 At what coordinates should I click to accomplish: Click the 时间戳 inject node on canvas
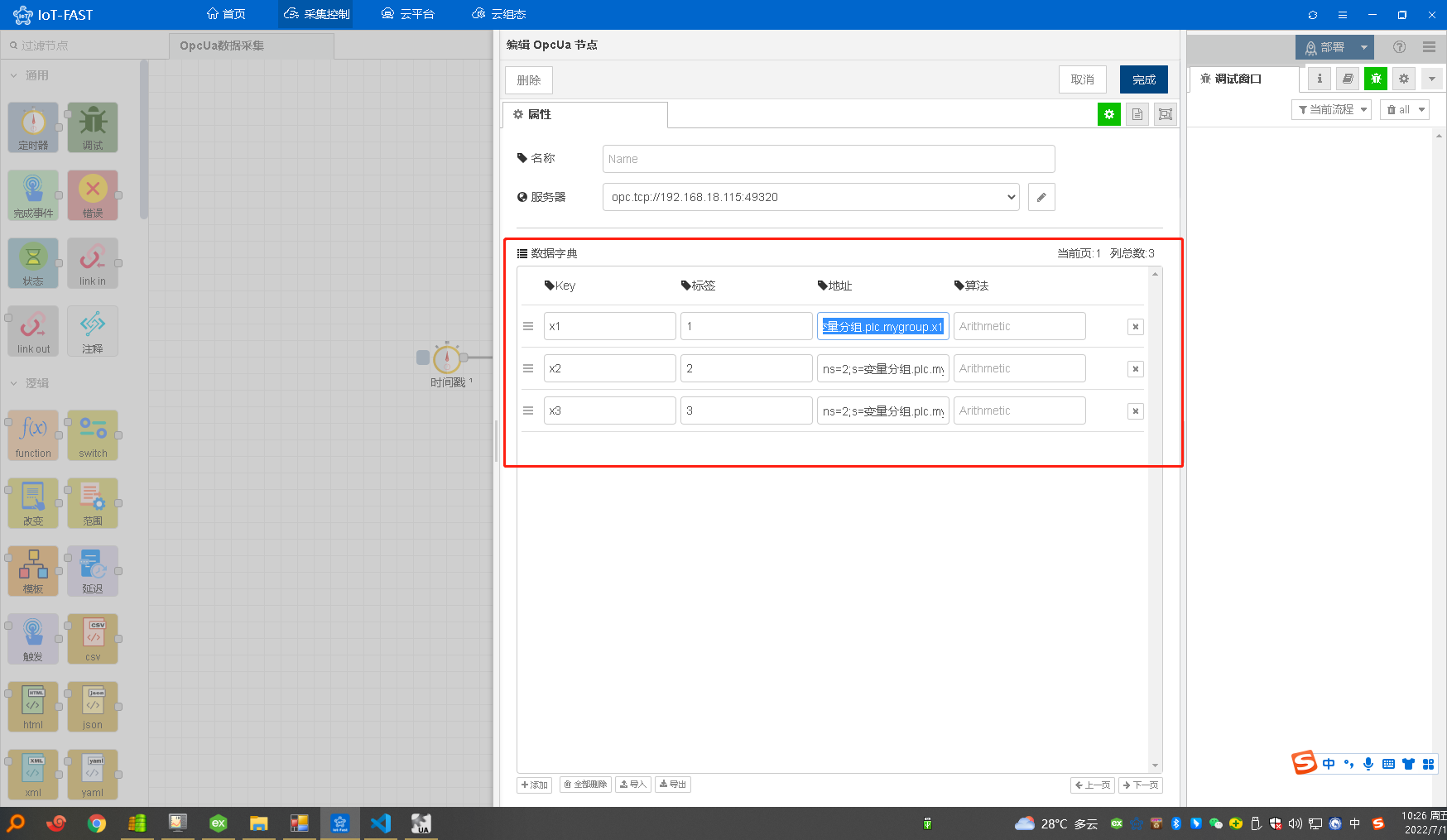(447, 358)
